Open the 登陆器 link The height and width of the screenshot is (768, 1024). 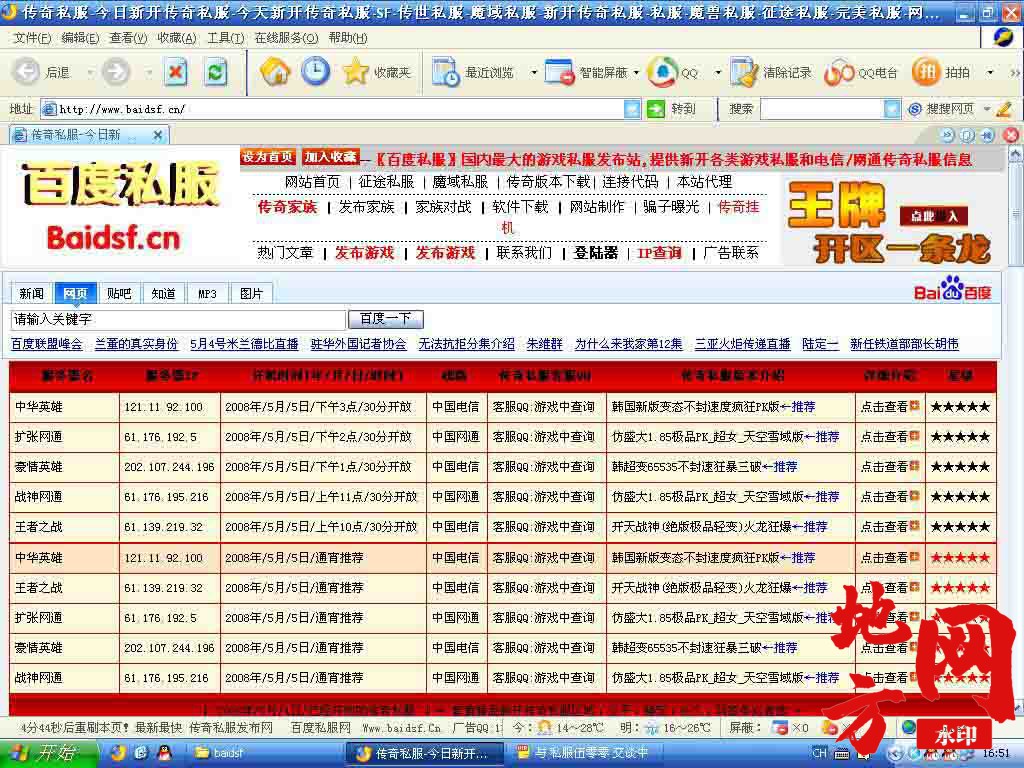[596, 253]
